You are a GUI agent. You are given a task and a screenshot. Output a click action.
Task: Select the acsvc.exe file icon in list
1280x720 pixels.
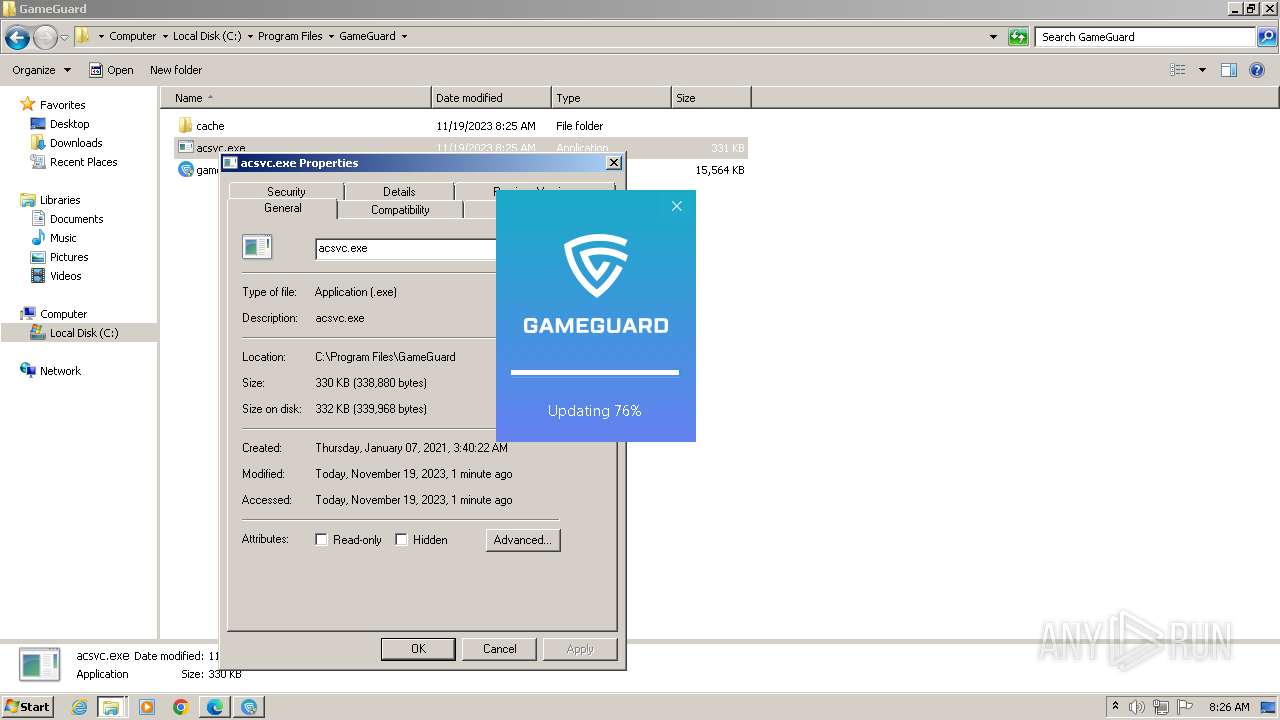click(x=185, y=148)
